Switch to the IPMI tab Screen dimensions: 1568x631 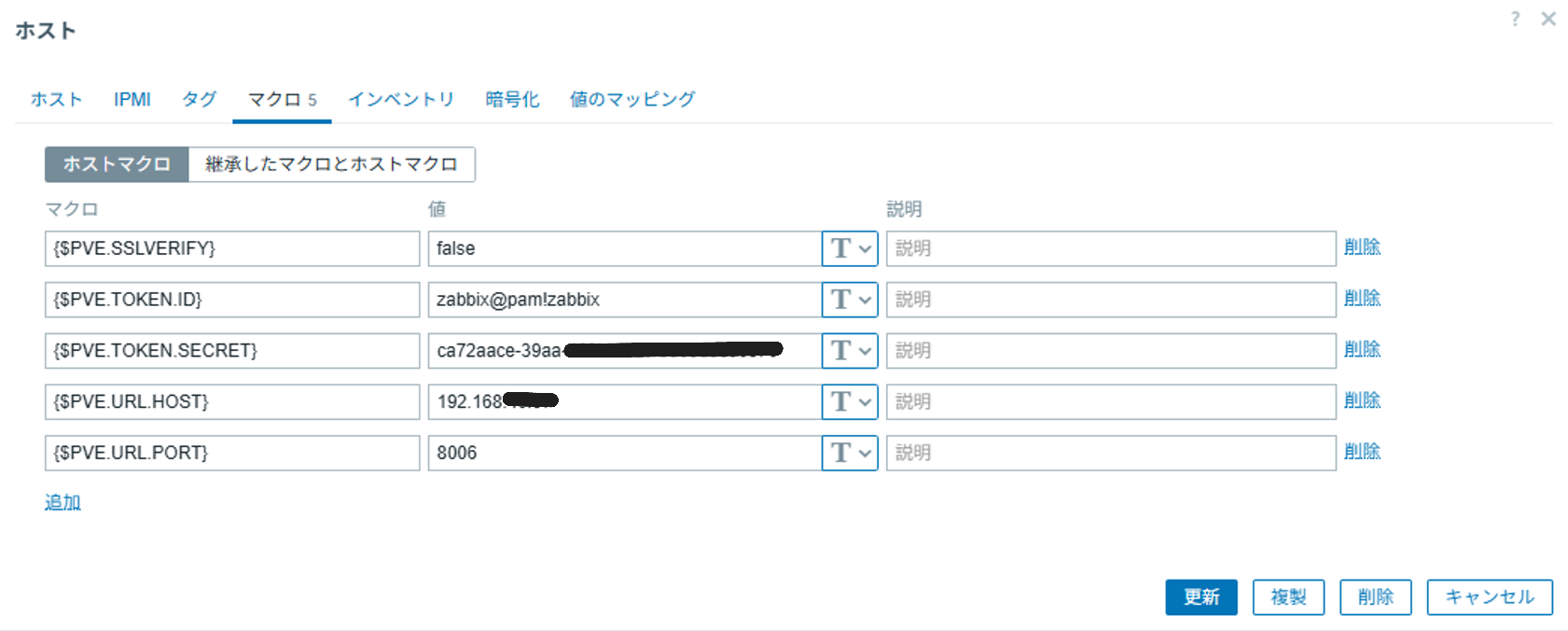[132, 99]
